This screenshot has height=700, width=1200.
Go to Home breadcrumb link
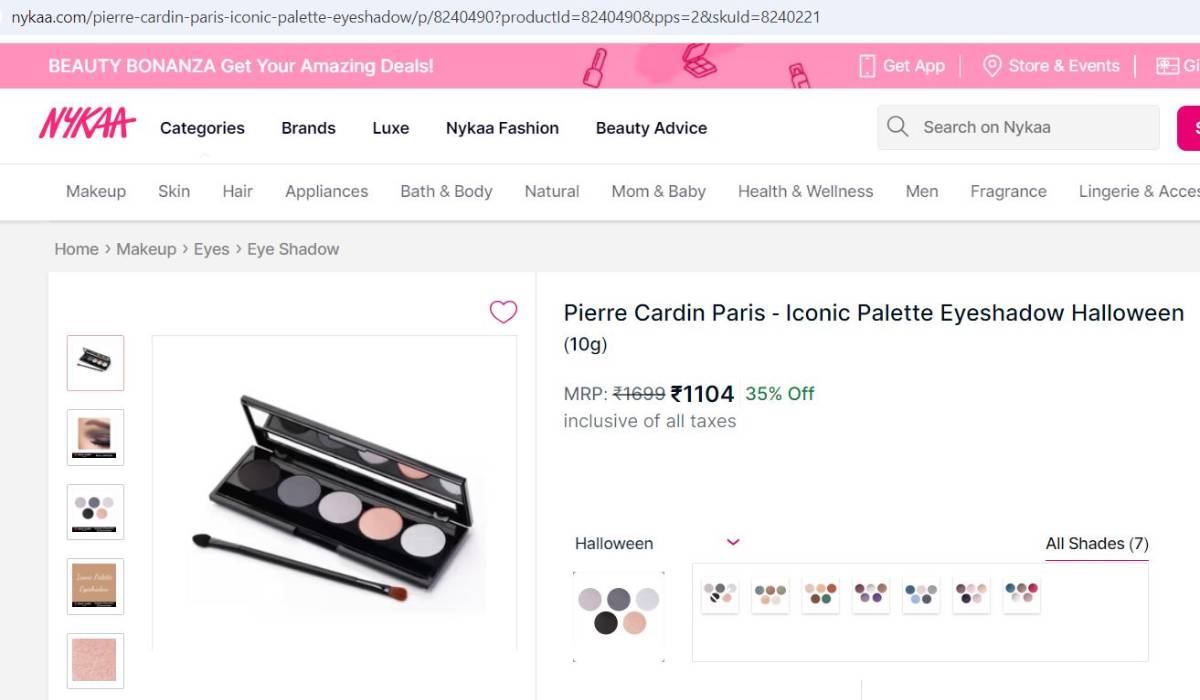click(76, 249)
